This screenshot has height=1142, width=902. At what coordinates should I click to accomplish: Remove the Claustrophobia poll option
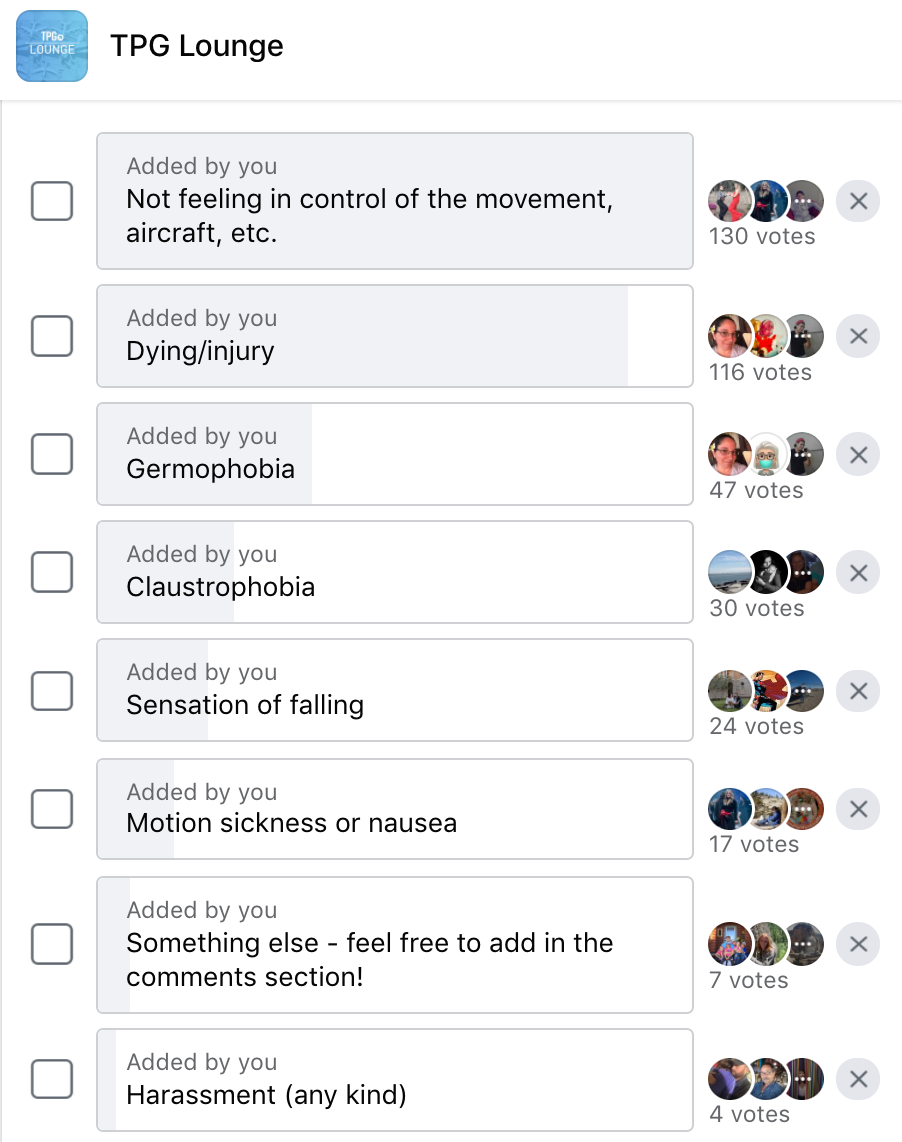coord(857,573)
